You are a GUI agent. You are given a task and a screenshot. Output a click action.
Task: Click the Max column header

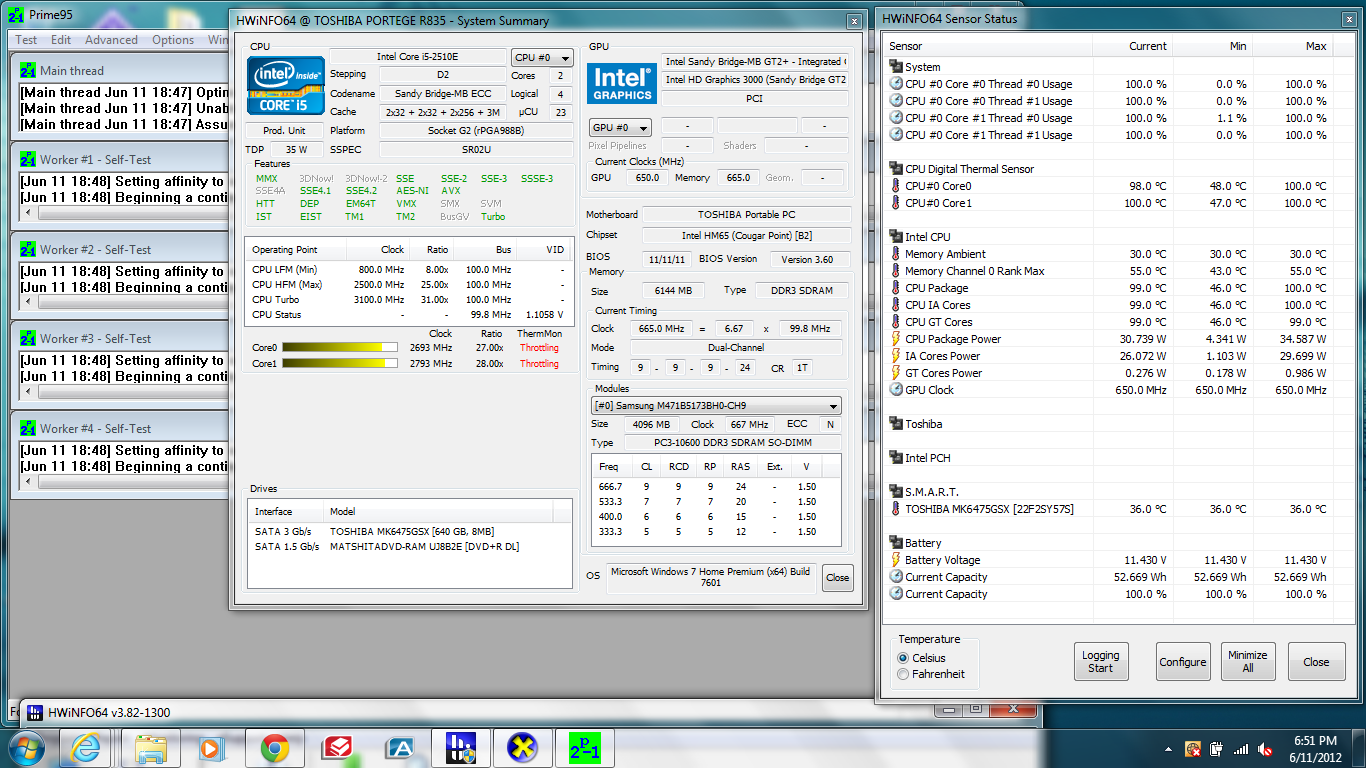1292,46
